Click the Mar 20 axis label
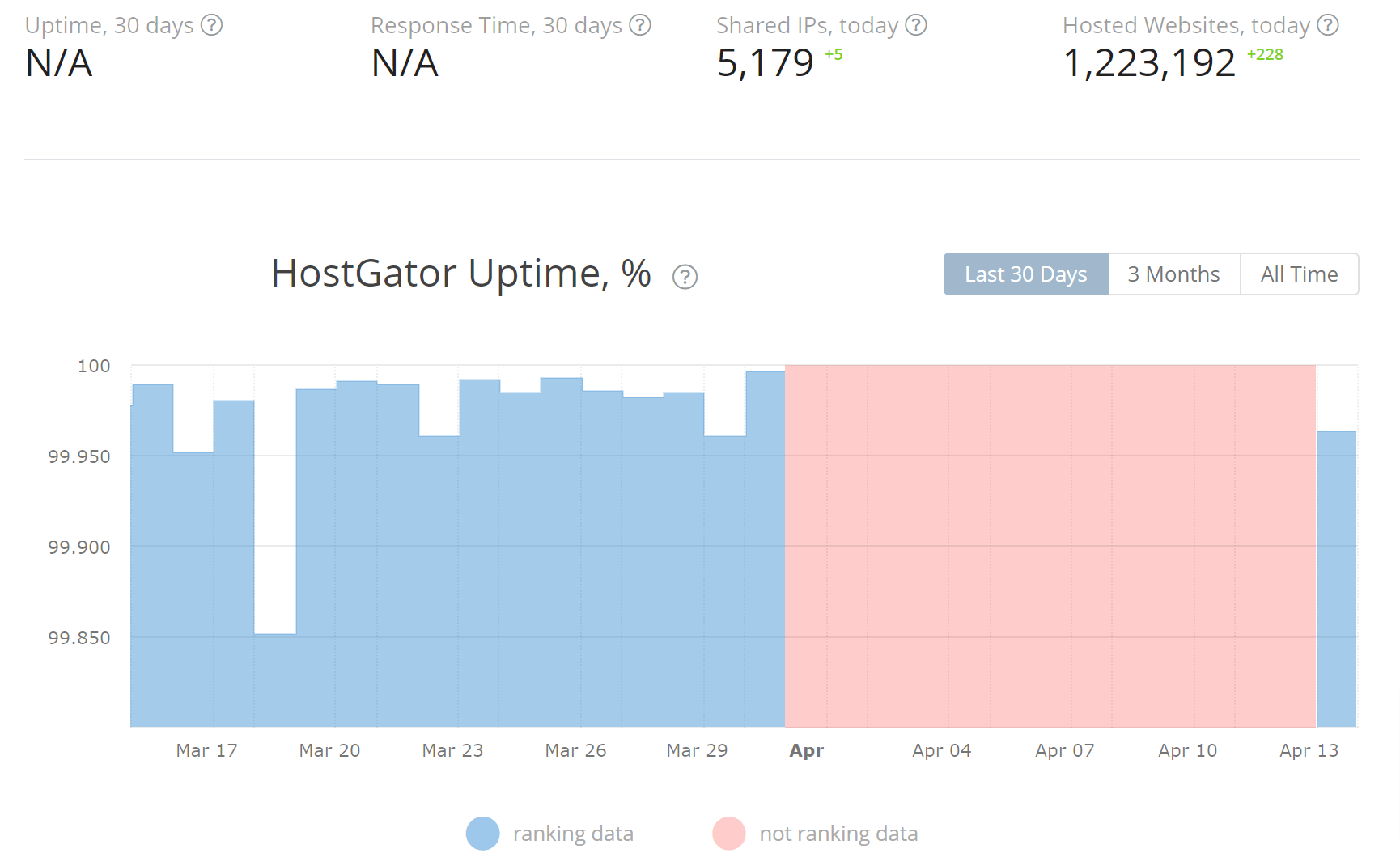This screenshot has height=866, width=1400. 330,750
